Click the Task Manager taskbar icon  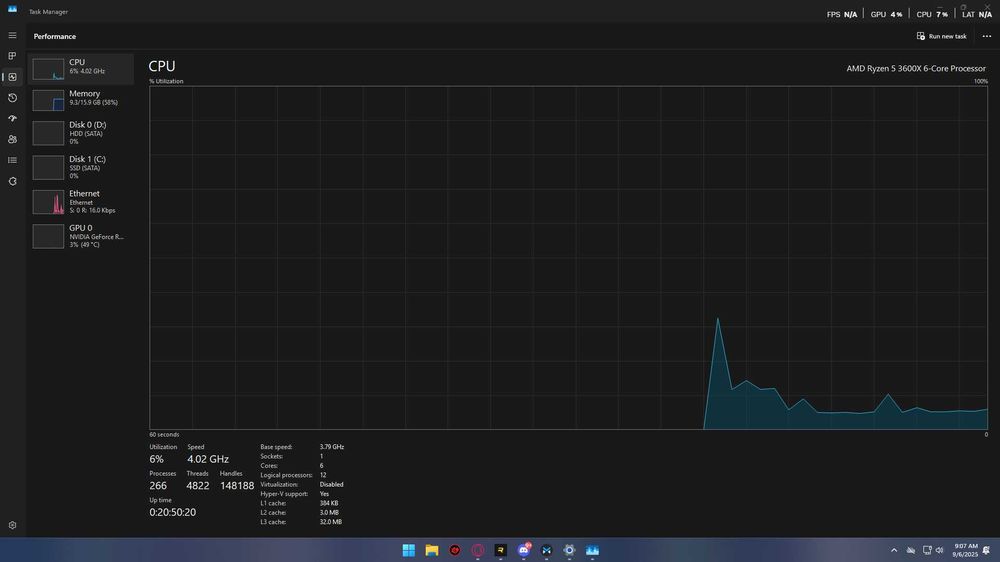[592, 550]
